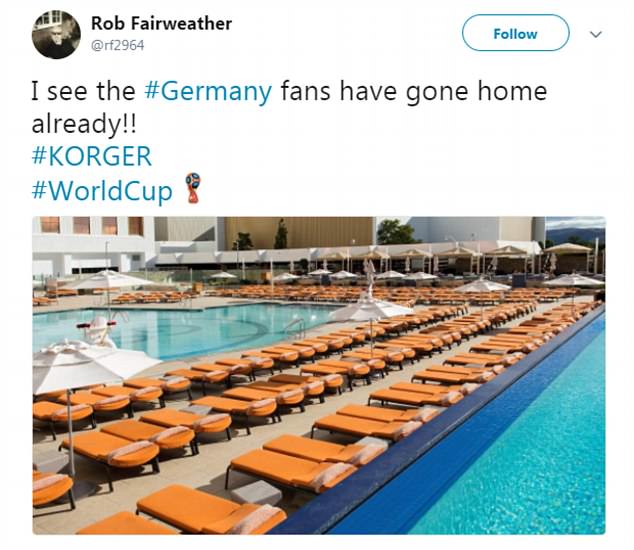
Task: Click the Rob Fairweather display name
Action: pos(161,23)
